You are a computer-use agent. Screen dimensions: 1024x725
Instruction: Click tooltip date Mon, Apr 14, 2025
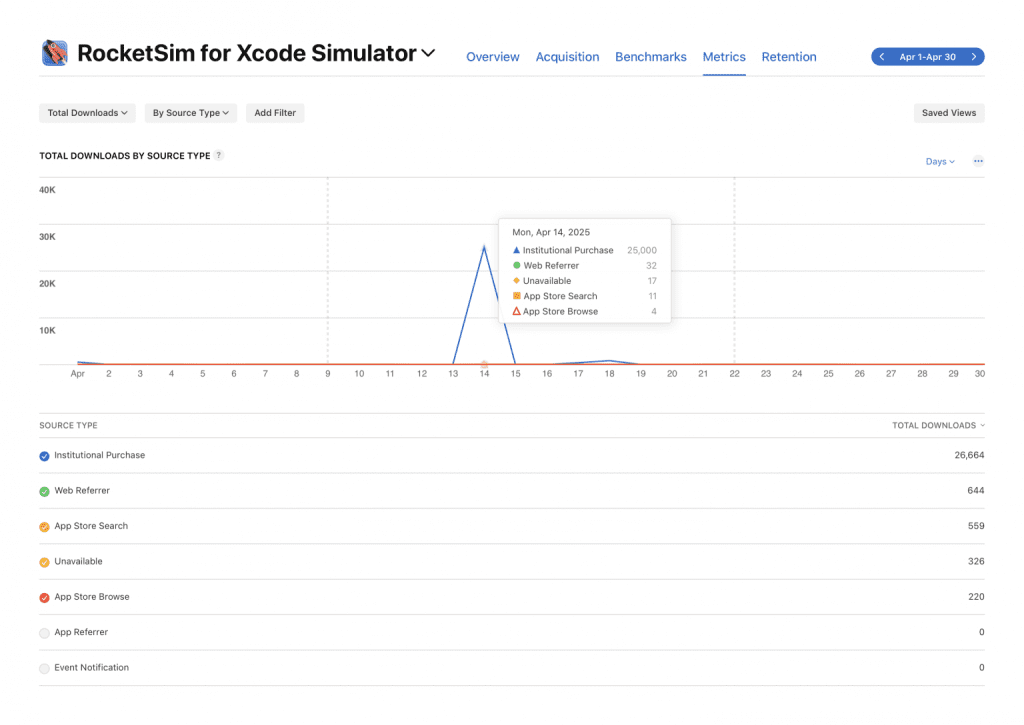click(551, 232)
